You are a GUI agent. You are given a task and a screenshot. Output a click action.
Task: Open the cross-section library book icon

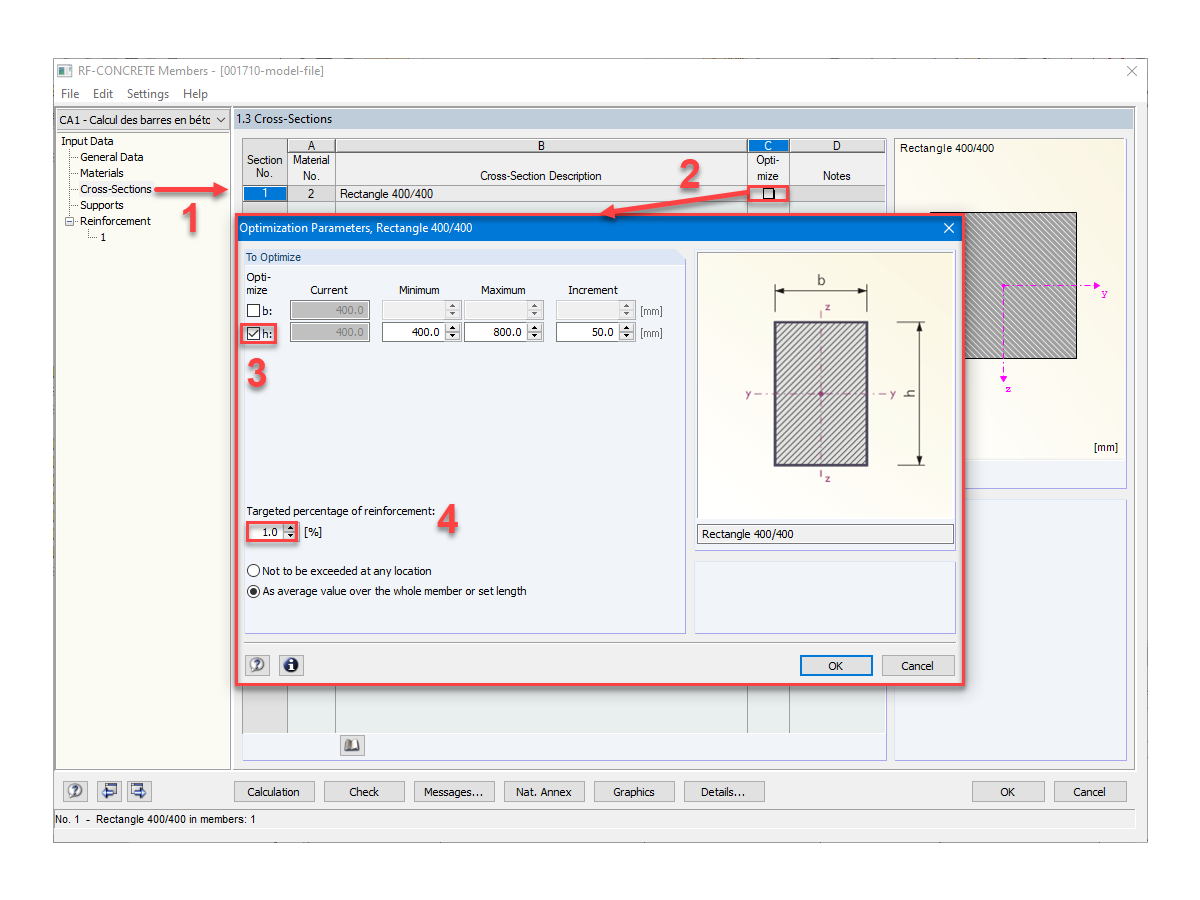coord(352,745)
